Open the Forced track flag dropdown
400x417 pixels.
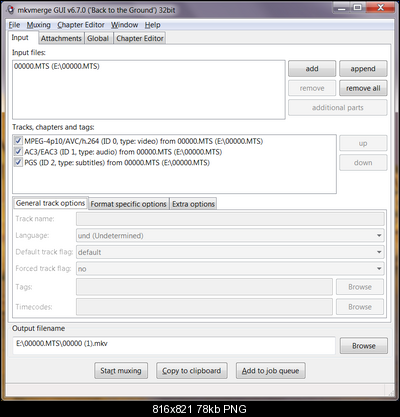pos(230,269)
